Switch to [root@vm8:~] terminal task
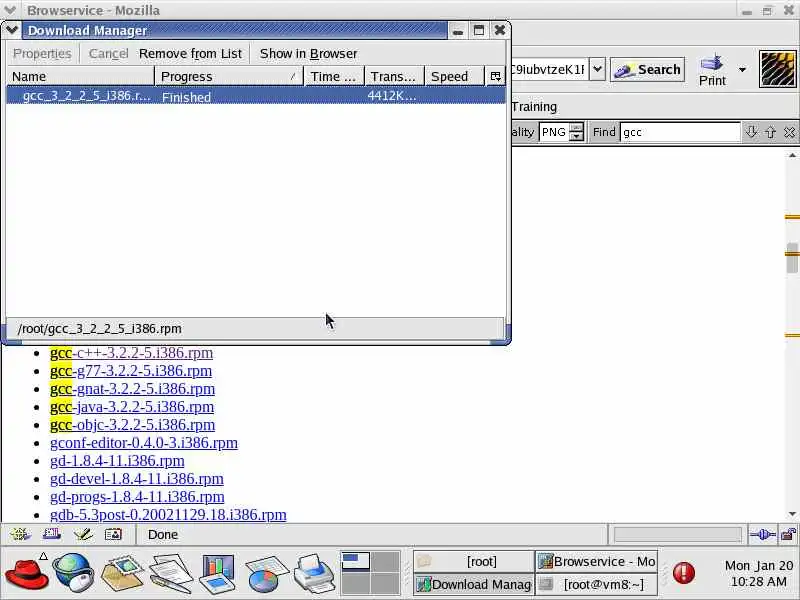 (x=596, y=584)
